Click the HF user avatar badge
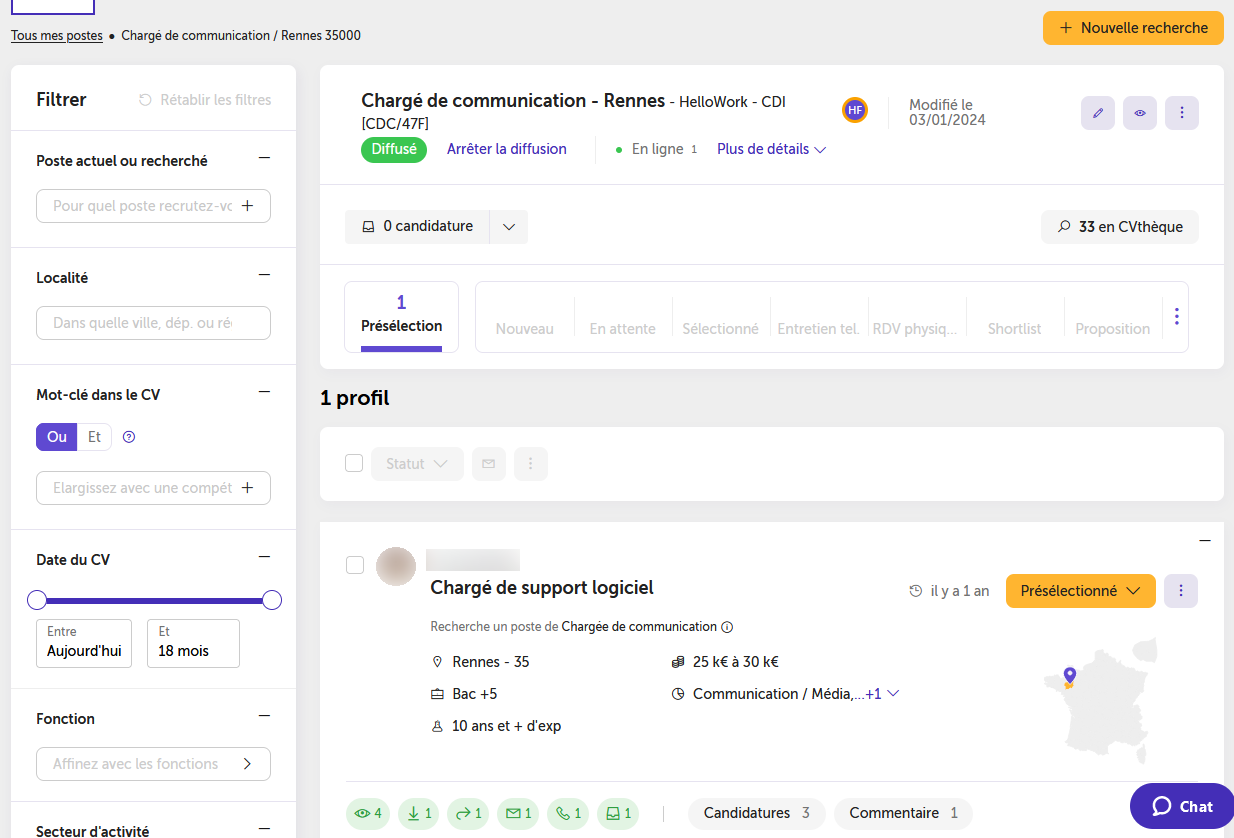This screenshot has width=1234, height=838. pos(854,110)
